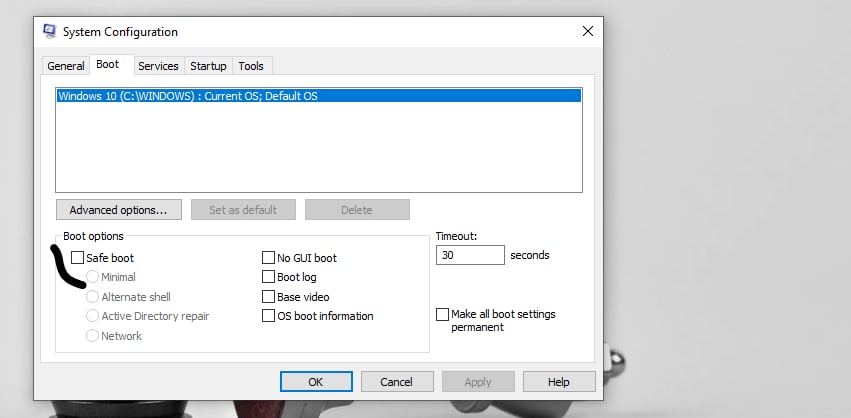
Task: Check Make all boot settings permanent
Action: (x=443, y=314)
